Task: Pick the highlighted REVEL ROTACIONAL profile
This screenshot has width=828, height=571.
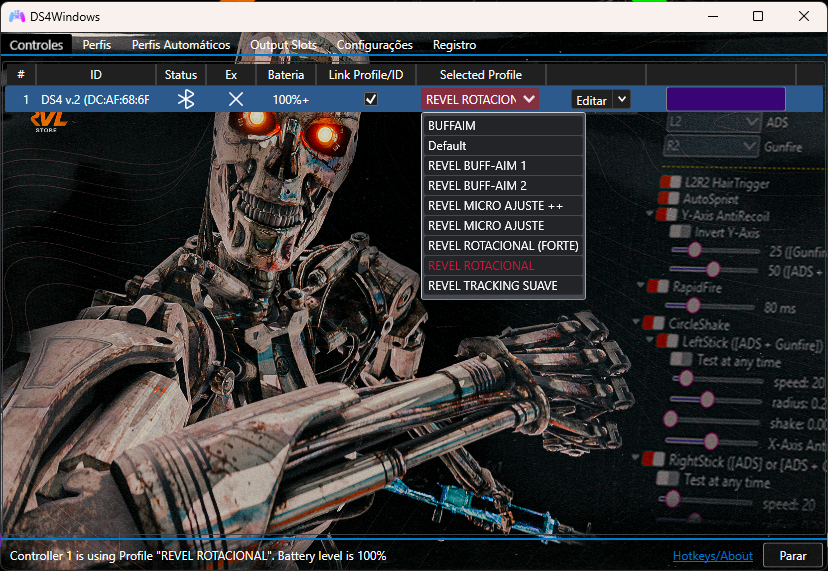Action: coord(503,266)
